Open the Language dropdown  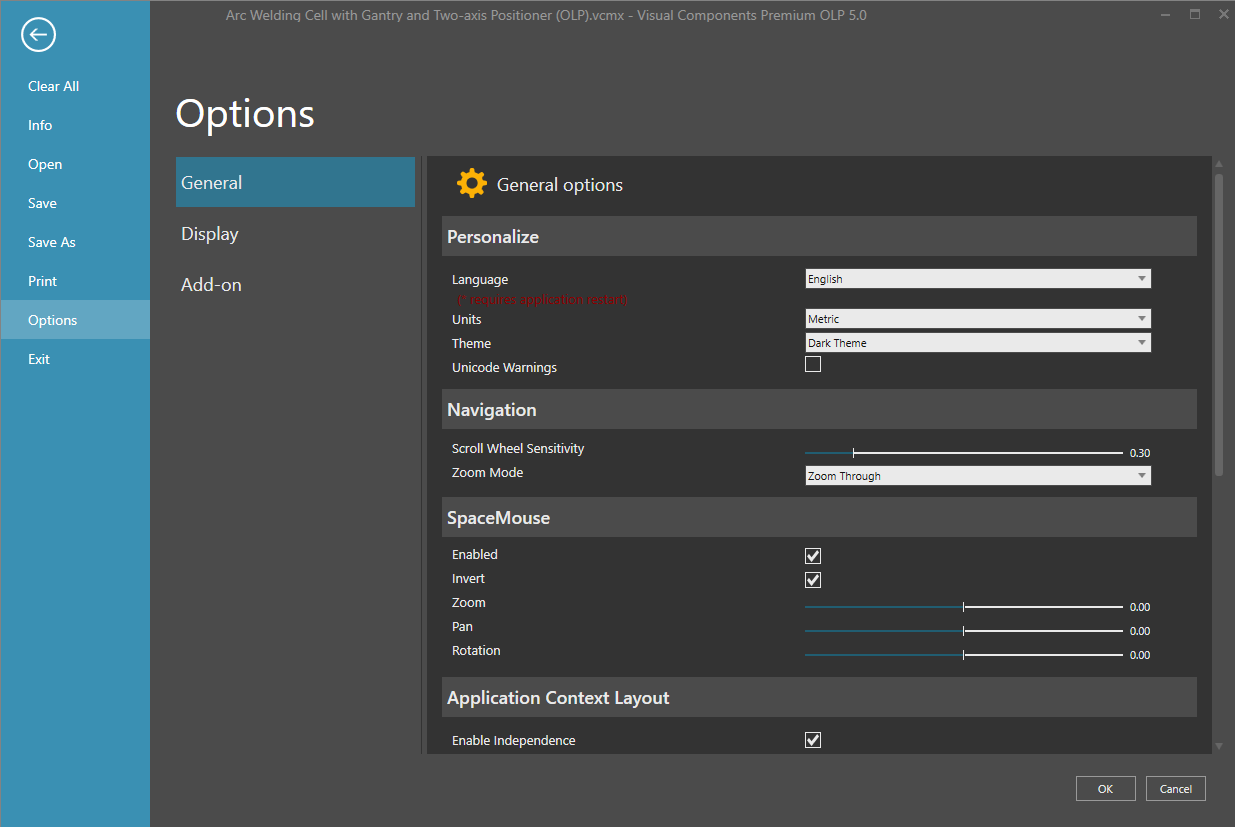tap(977, 279)
